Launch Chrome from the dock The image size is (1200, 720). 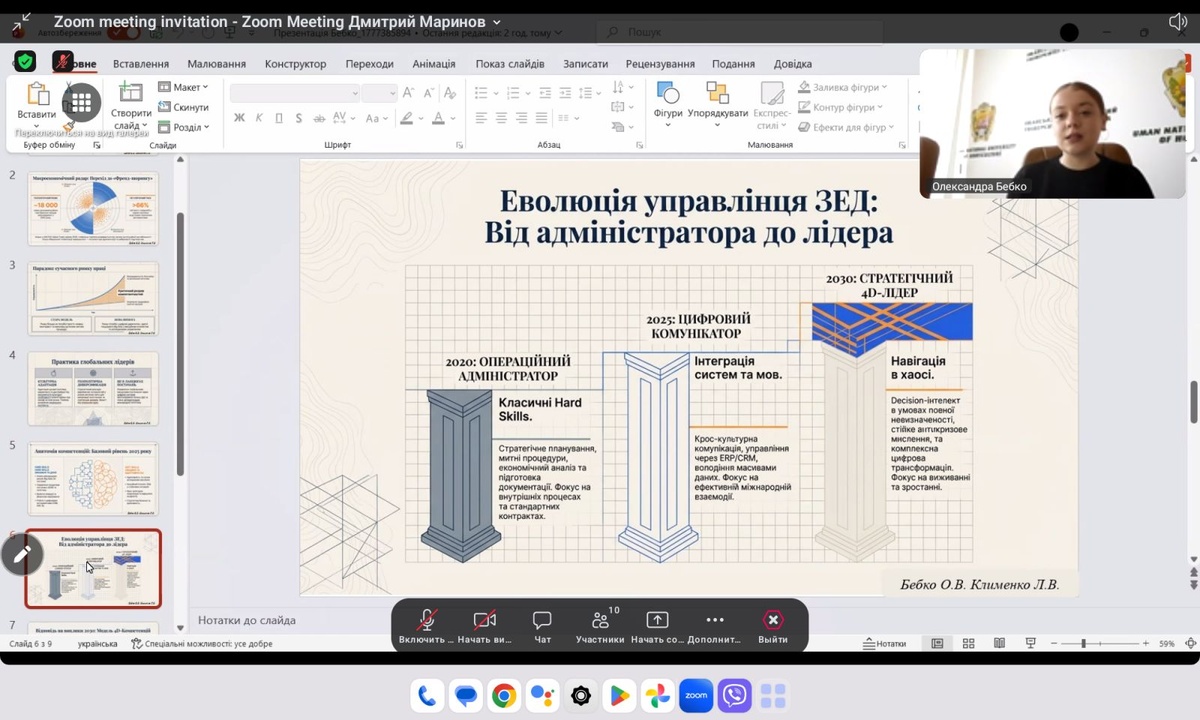pyautogui.click(x=504, y=695)
